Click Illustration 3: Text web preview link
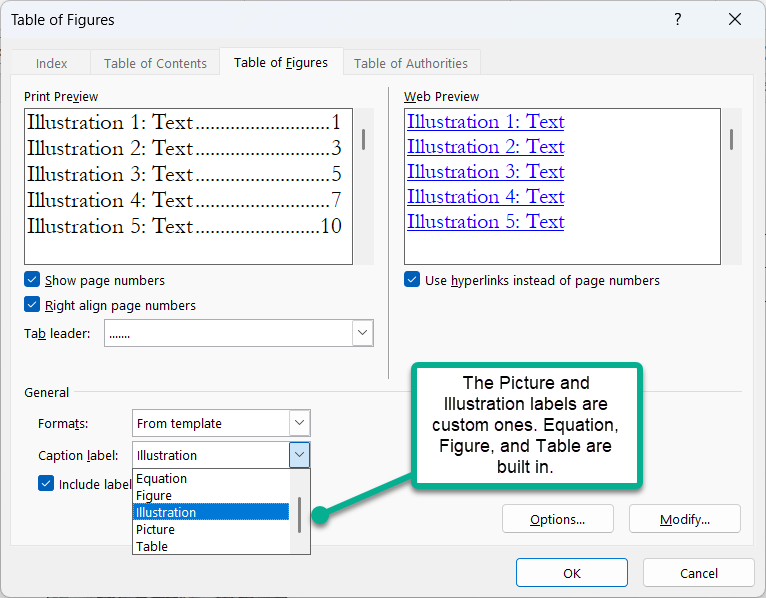Viewport: 766px width, 598px height. [486, 172]
